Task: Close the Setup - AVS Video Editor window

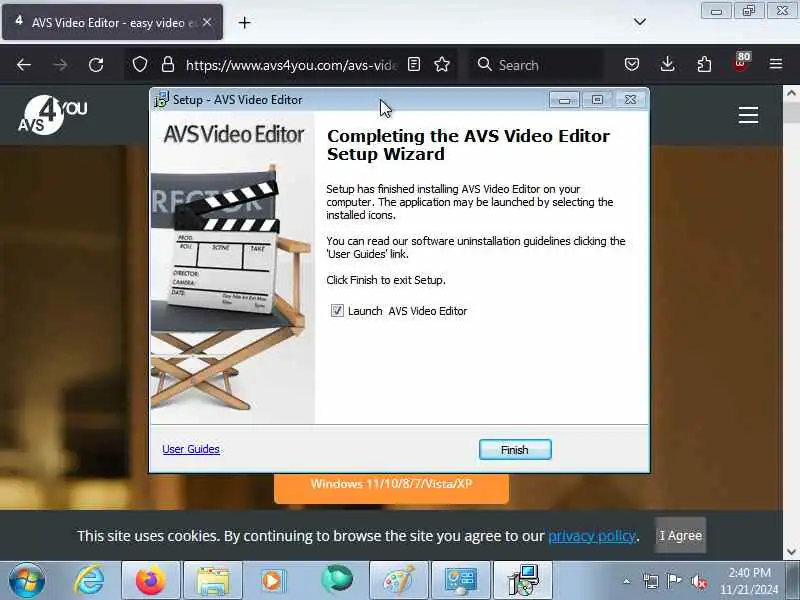Action: (x=631, y=99)
